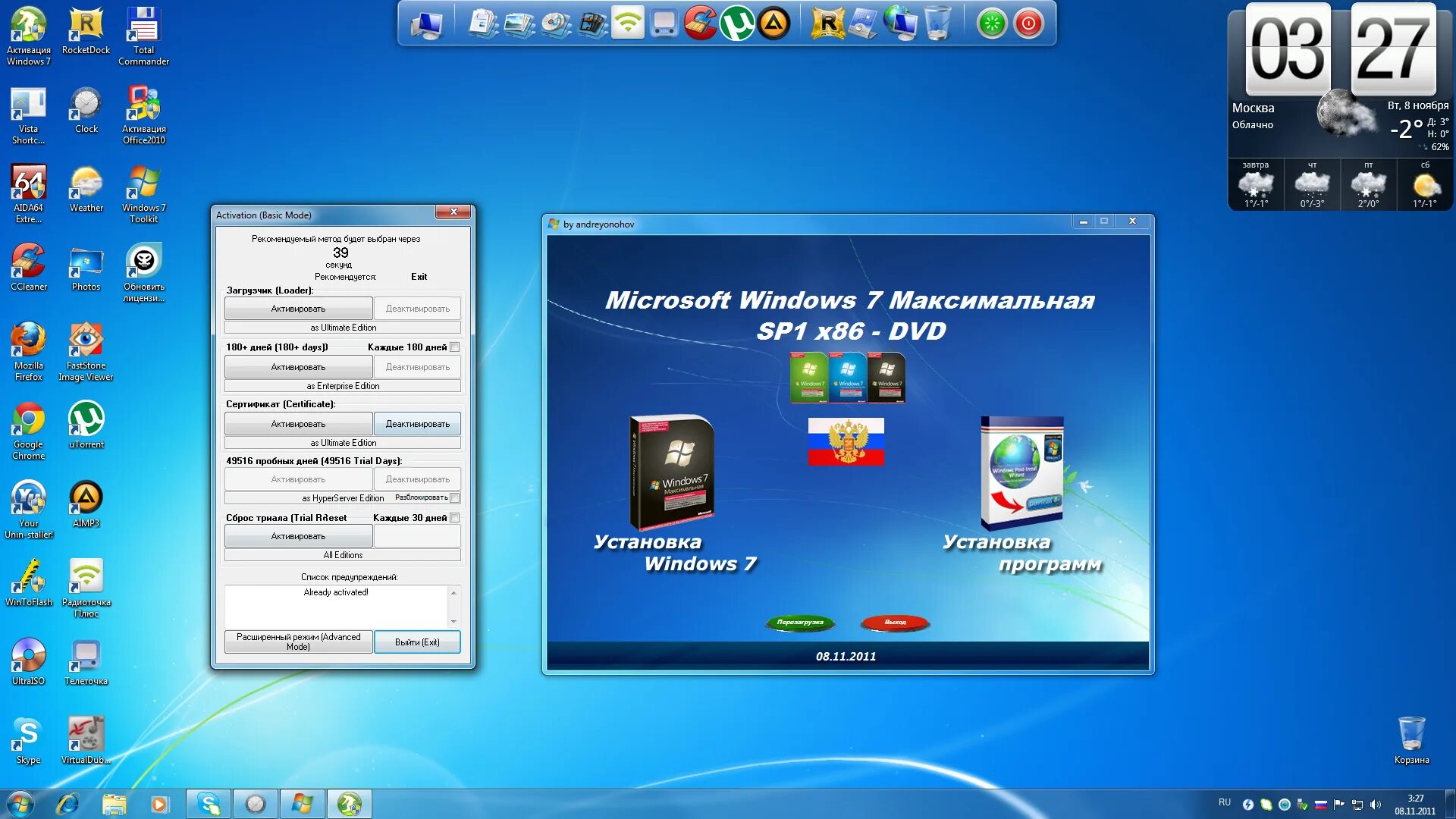Click Деактивировать under Сертификат (Certificate)
Viewport: 1456px width, 819px height.
[417, 424]
